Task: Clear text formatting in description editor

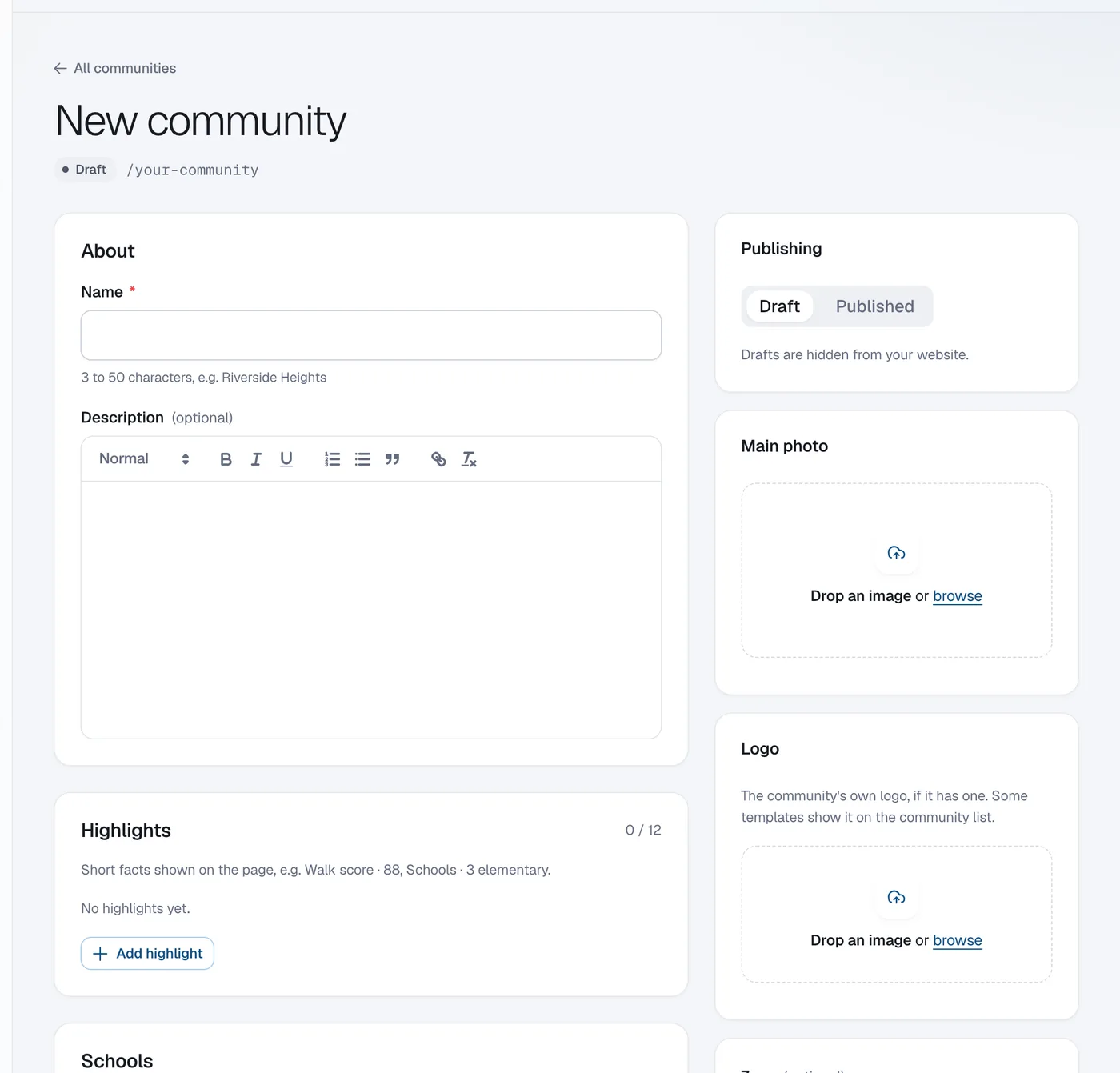Action: pyautogui.click(x=469, y=459)
